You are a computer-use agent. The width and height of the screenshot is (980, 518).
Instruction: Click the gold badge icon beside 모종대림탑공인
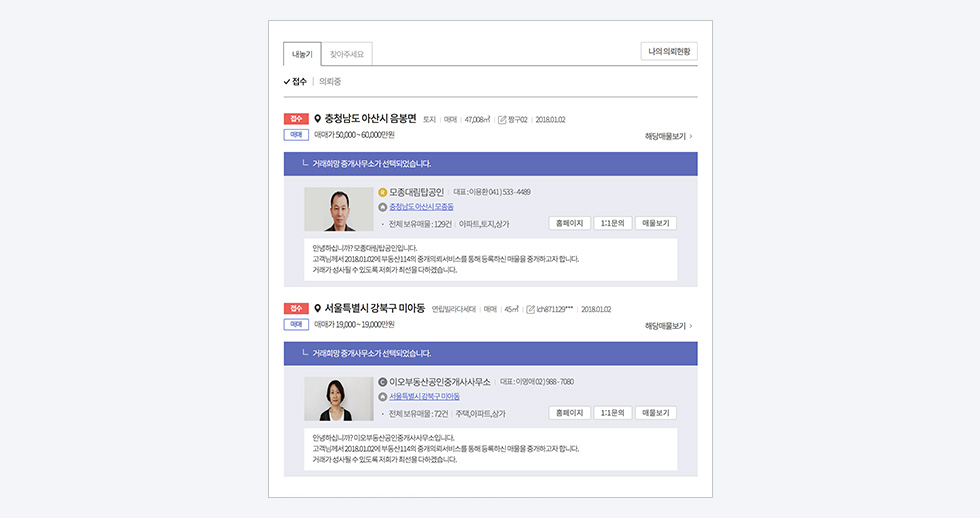[x=382, y=192]
